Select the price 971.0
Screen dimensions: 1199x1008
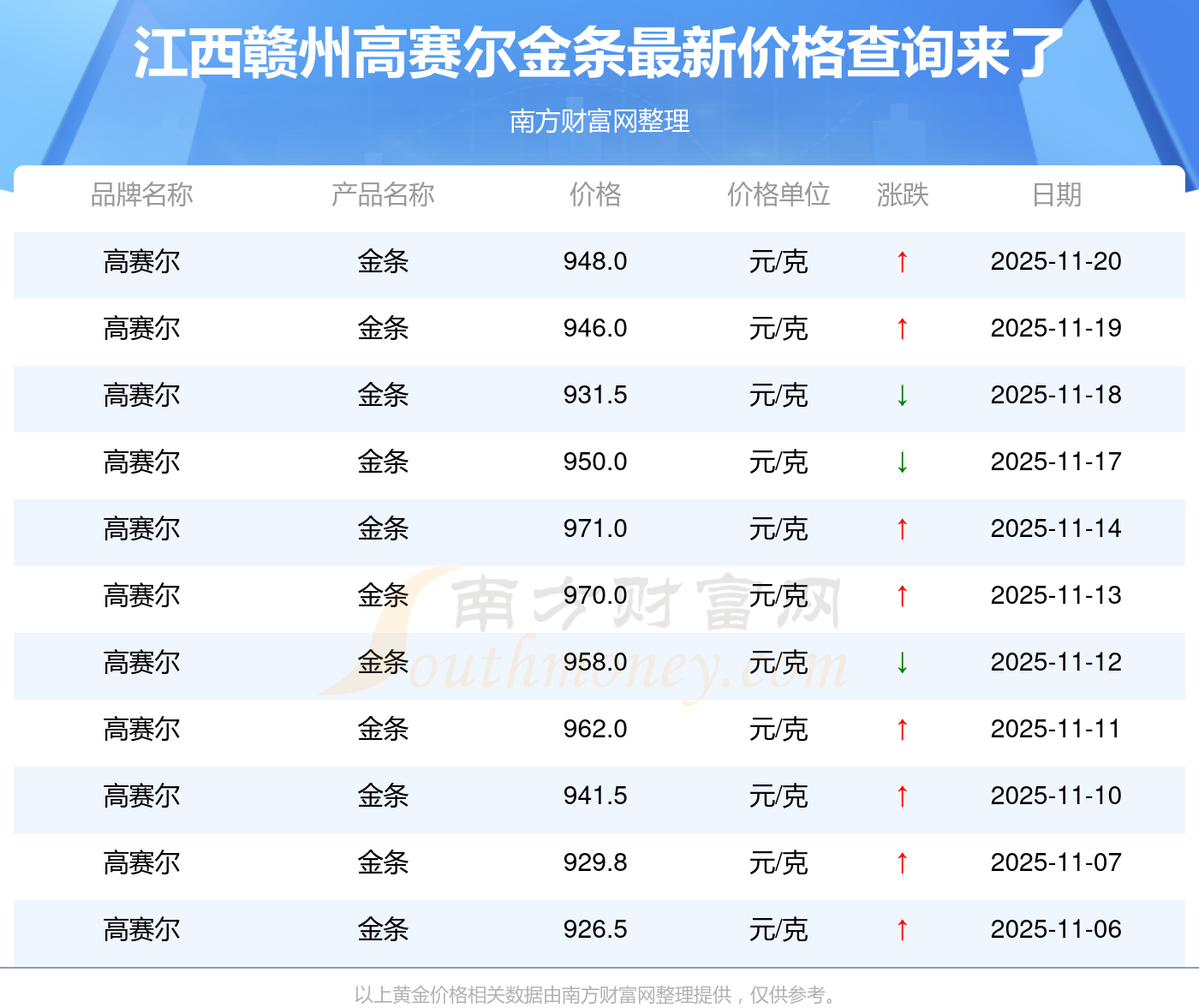[595, 528]
